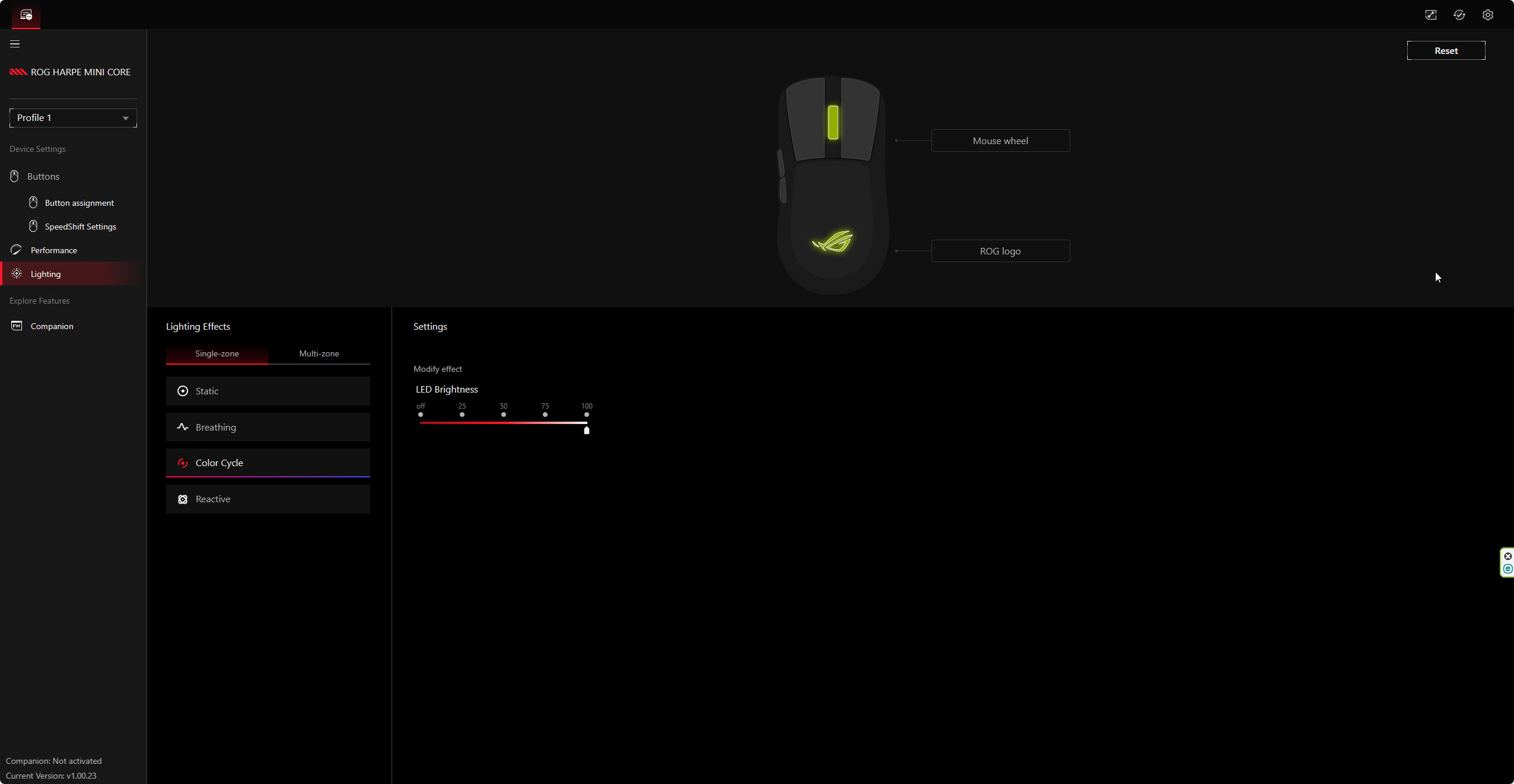Click the Companion sidebar icon
The height and width of the screenshot is (784, 1514).
point(17,326)
